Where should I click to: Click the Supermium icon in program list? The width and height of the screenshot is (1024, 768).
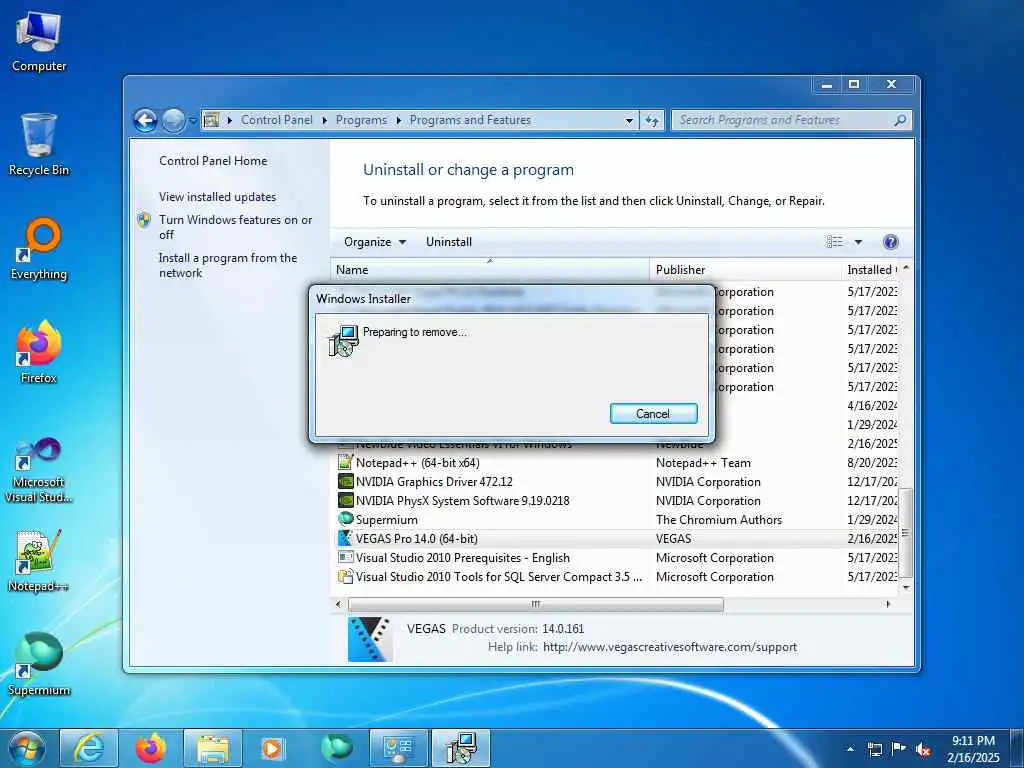[345, 519]
